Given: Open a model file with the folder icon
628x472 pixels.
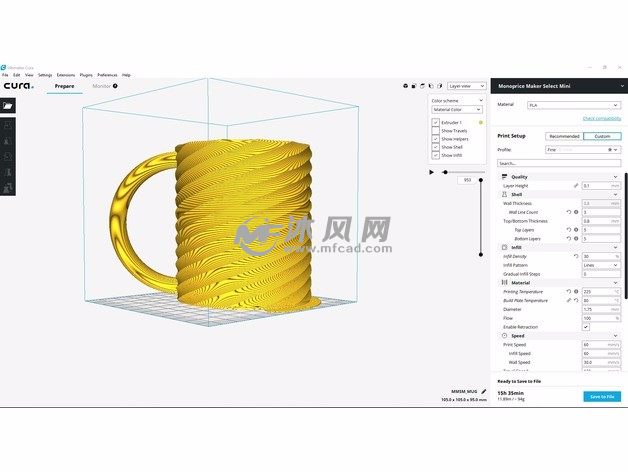Looking at the screenshot, I should pos(8,106).
